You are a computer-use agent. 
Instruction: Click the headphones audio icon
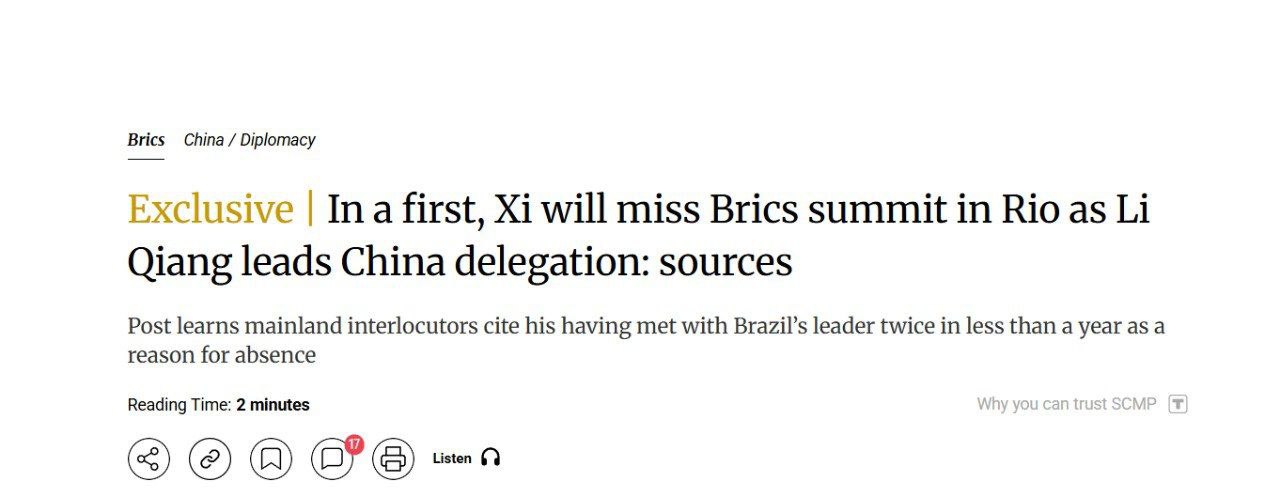click(x=490, y=458)
